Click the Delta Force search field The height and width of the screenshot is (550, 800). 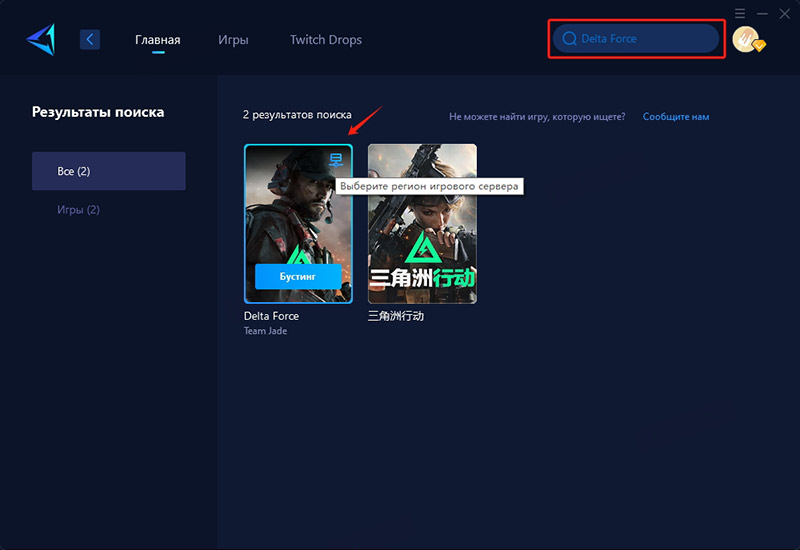coord(636,38)
